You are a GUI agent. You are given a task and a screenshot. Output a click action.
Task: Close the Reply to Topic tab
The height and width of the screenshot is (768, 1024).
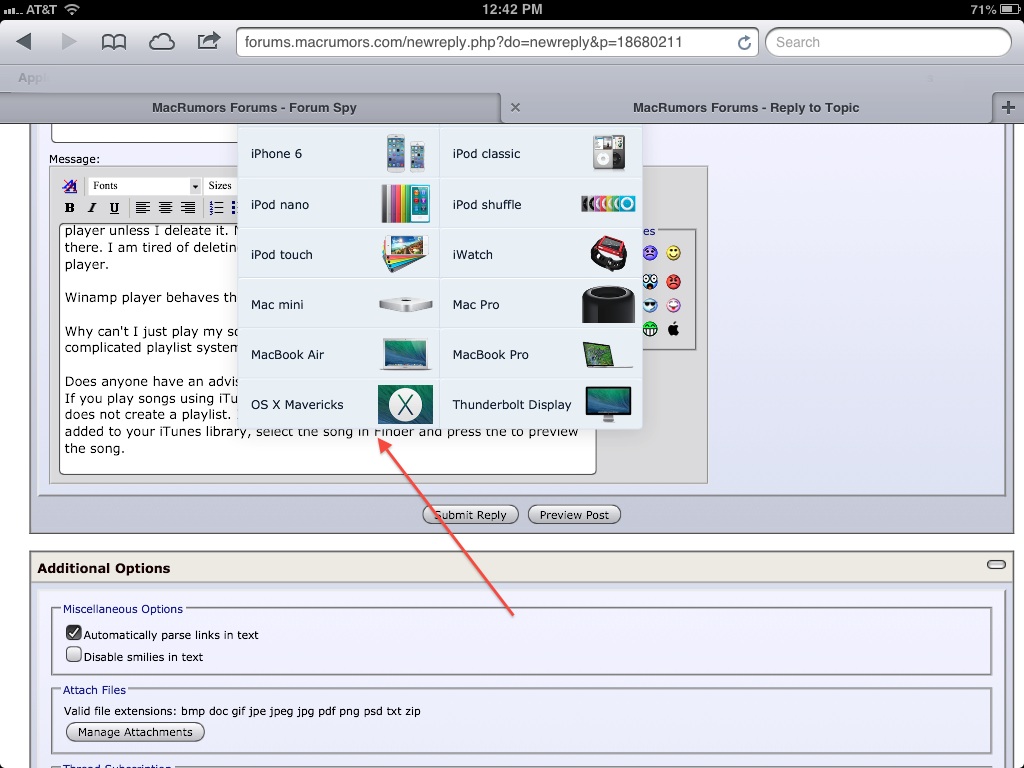click(515, 107)
